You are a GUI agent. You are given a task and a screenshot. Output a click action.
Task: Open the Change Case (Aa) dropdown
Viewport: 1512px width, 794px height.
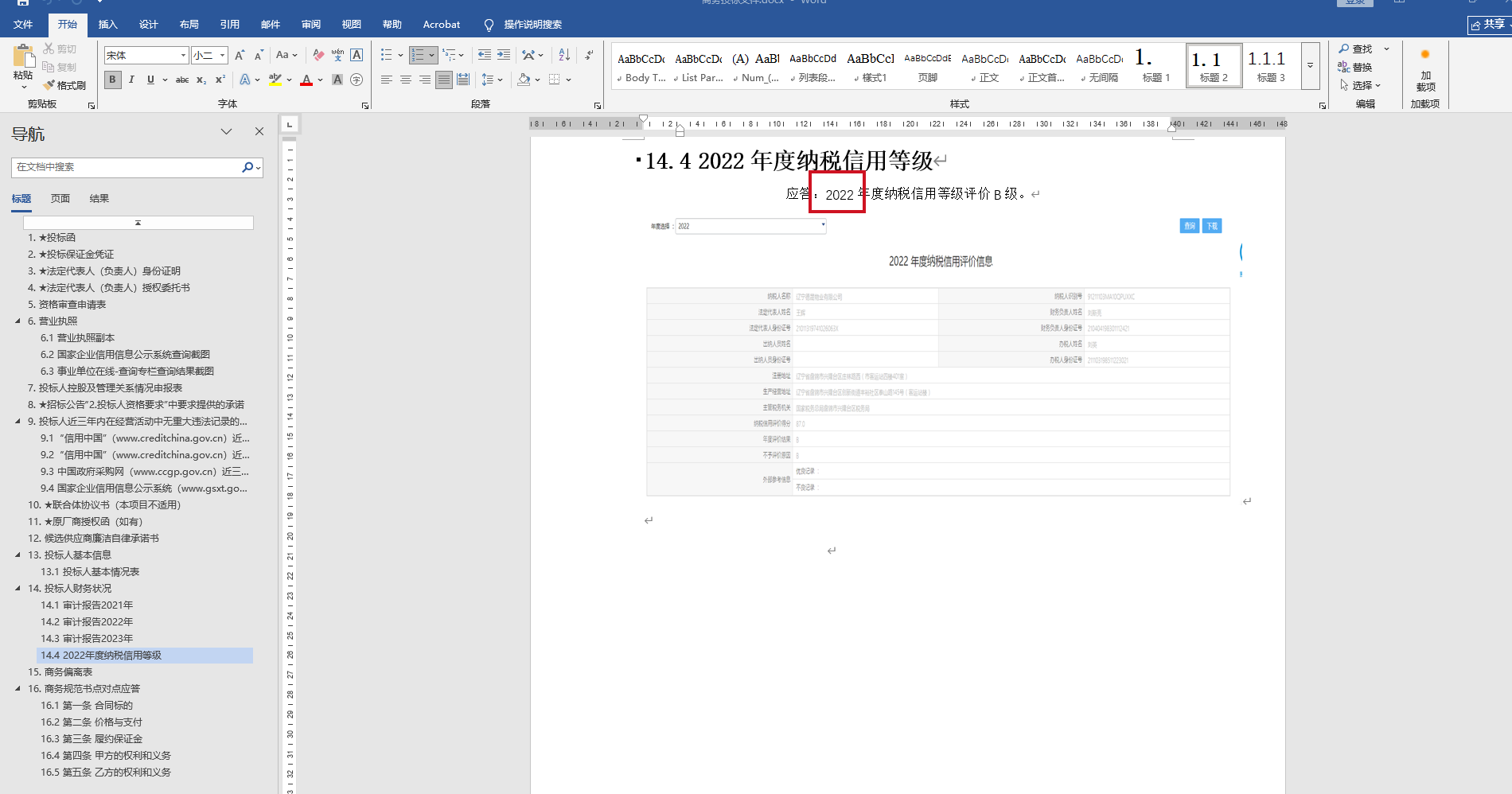(286, 55)
